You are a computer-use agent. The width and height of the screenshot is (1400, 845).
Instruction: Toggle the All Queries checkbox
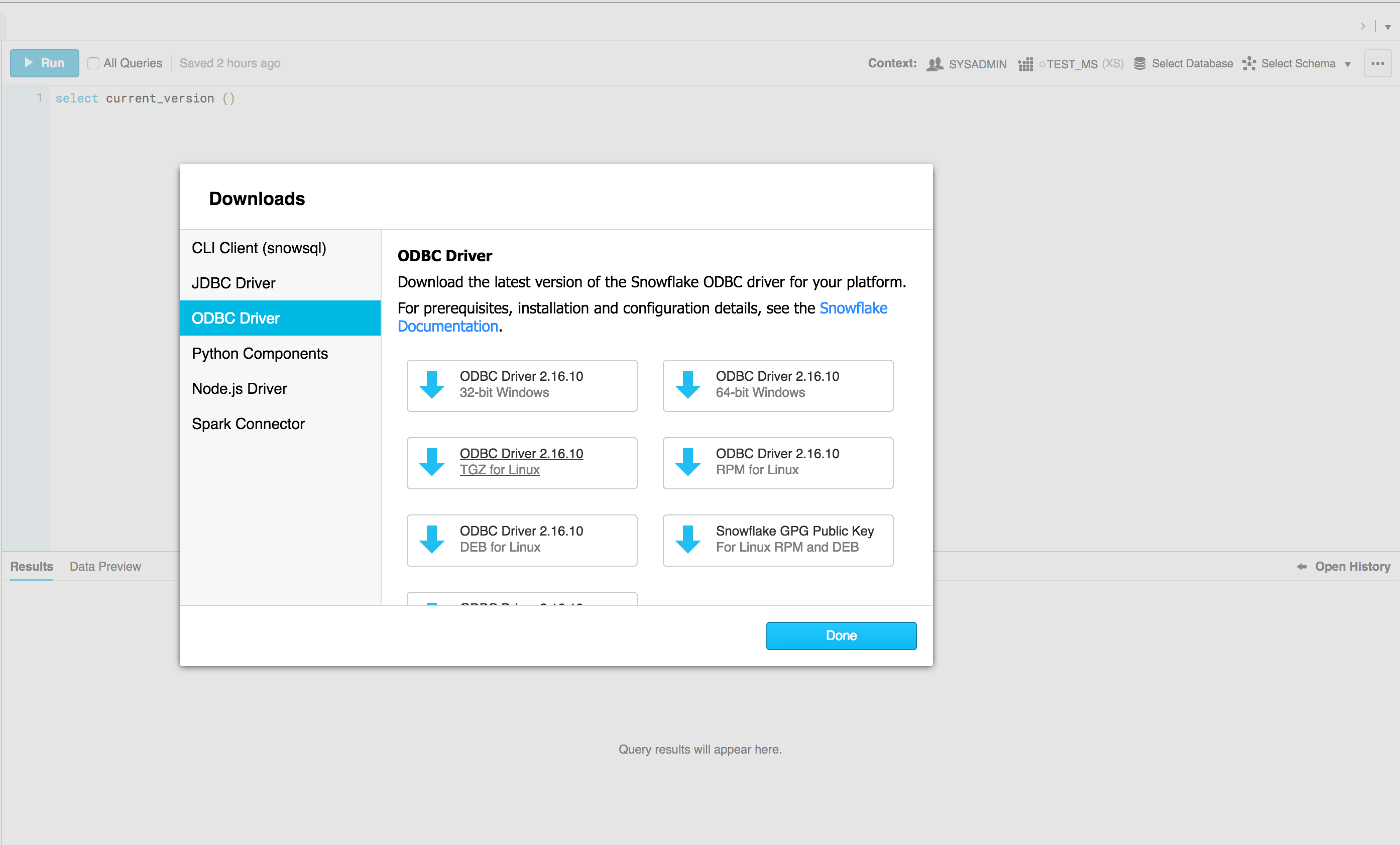pos(93,63)
